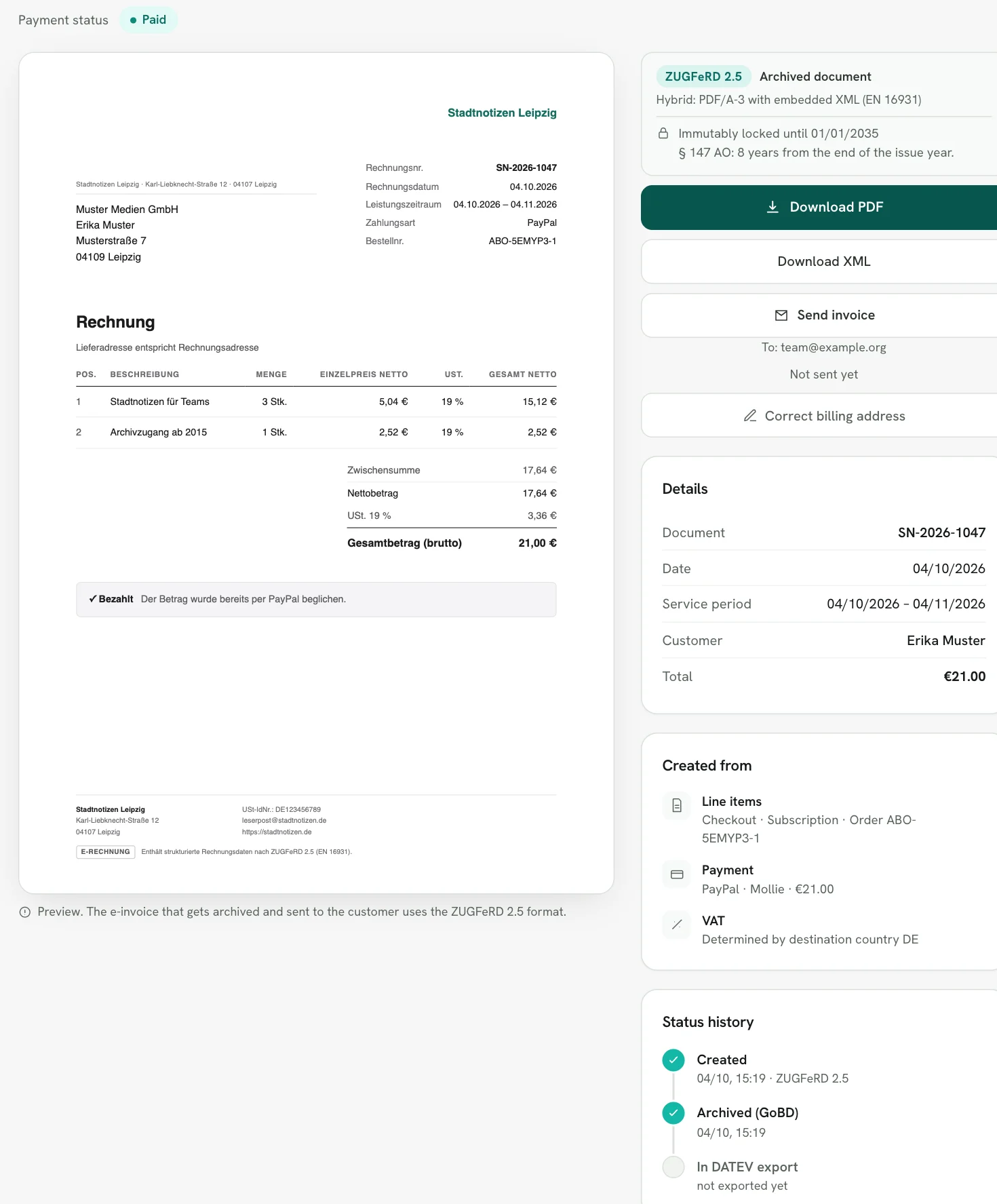Click the Bezahlt payment notice box
The height and width of the screenshot is (1204, 997).
tap(316, 600)
